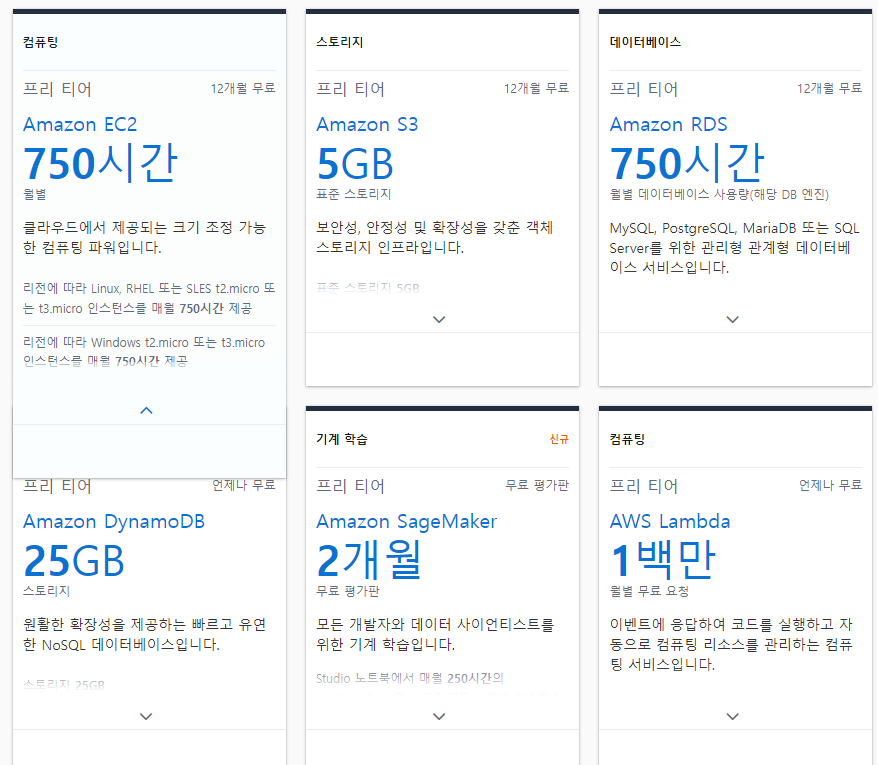Click '프리 티어' label on the SageMaker card
Screen dimensions: 878x765
[x=351, y=486]
